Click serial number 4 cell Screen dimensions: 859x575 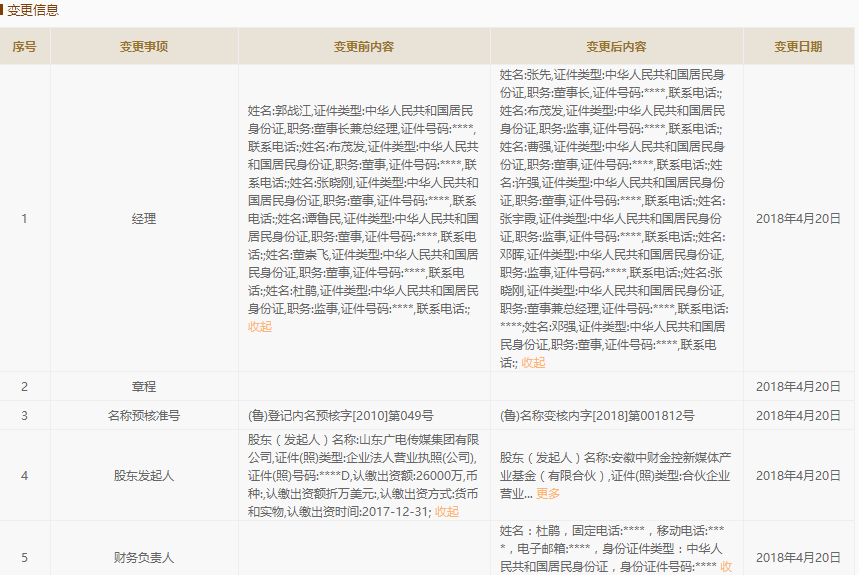coord(25,475)
